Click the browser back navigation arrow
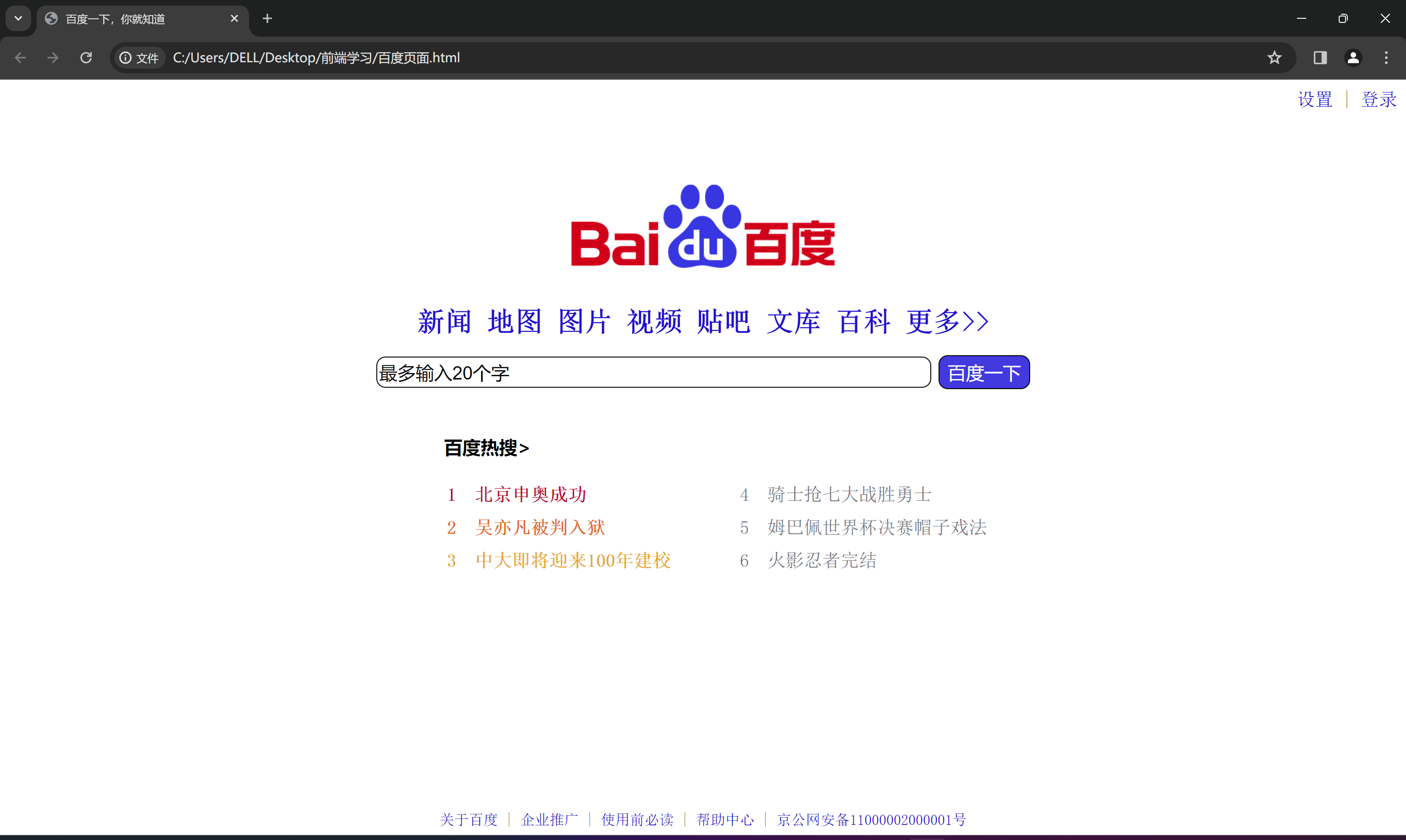 pyautogui.click(x=21, y=57)
